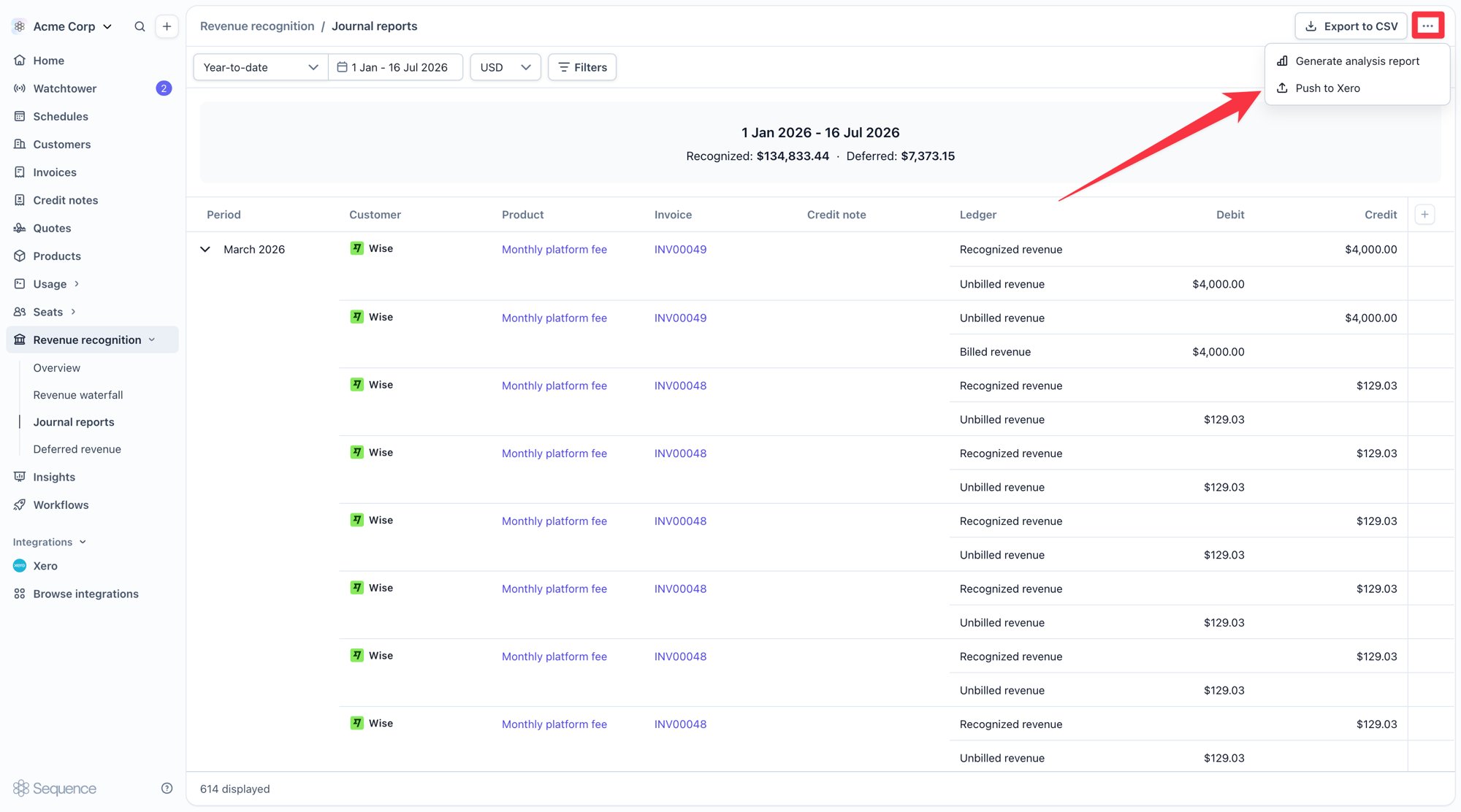1461x812 pixels.
Task: Open the Products page
Action: [56, 256]
